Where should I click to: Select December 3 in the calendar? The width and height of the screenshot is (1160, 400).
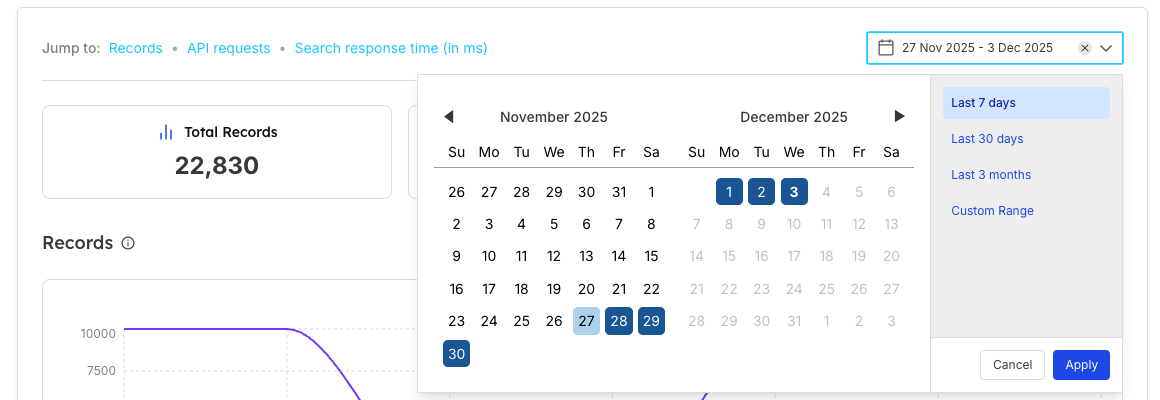pyautogui.click(x=794, y=191)
